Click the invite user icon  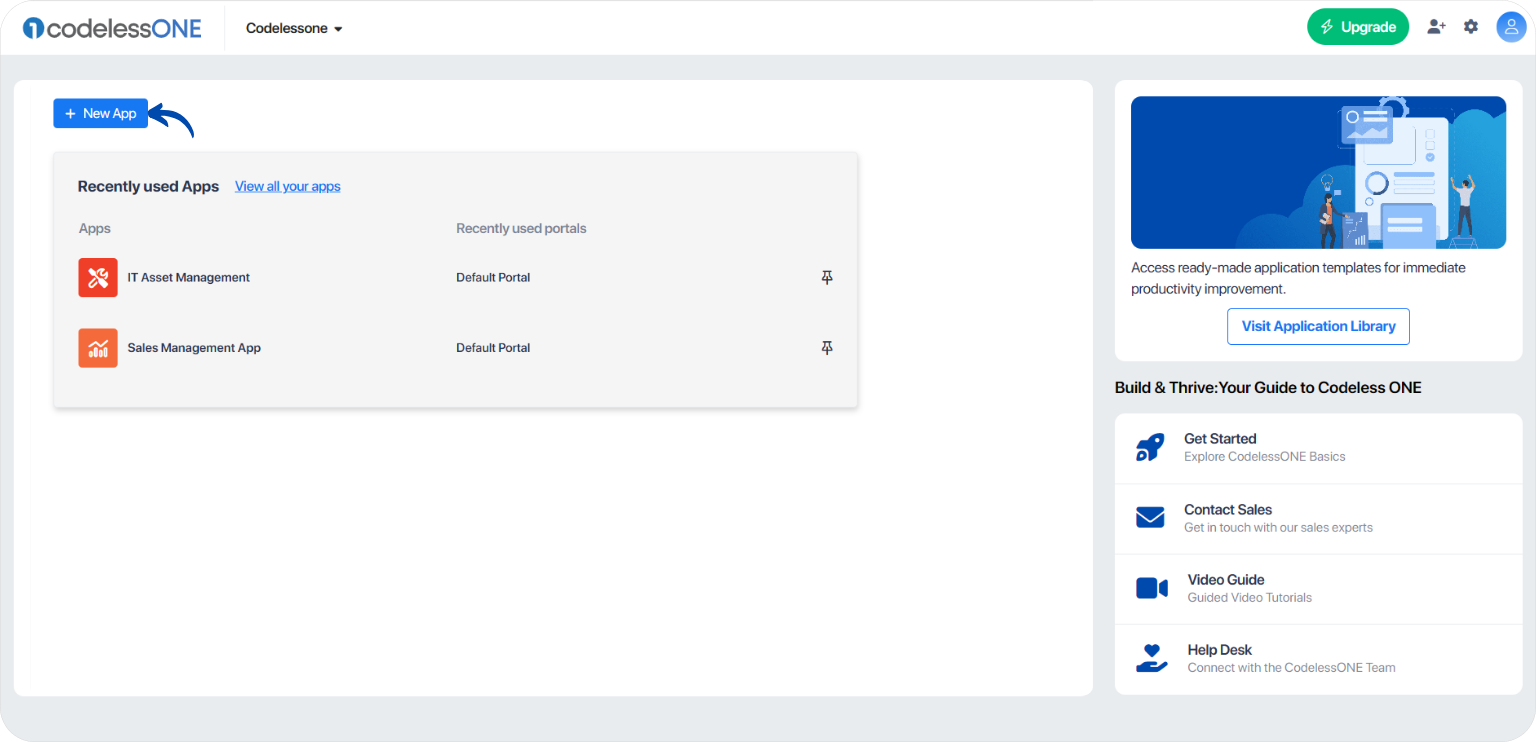click(x=1436, y=27)
